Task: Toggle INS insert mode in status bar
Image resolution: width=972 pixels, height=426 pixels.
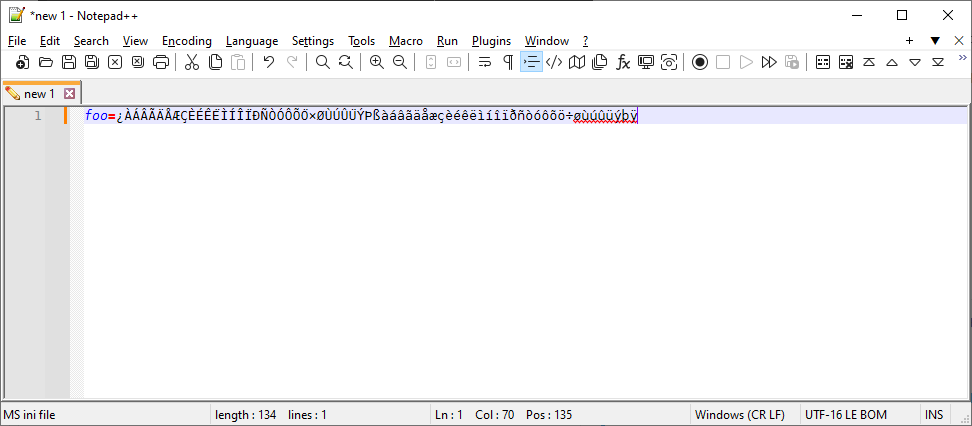Action: pos(934,414)
